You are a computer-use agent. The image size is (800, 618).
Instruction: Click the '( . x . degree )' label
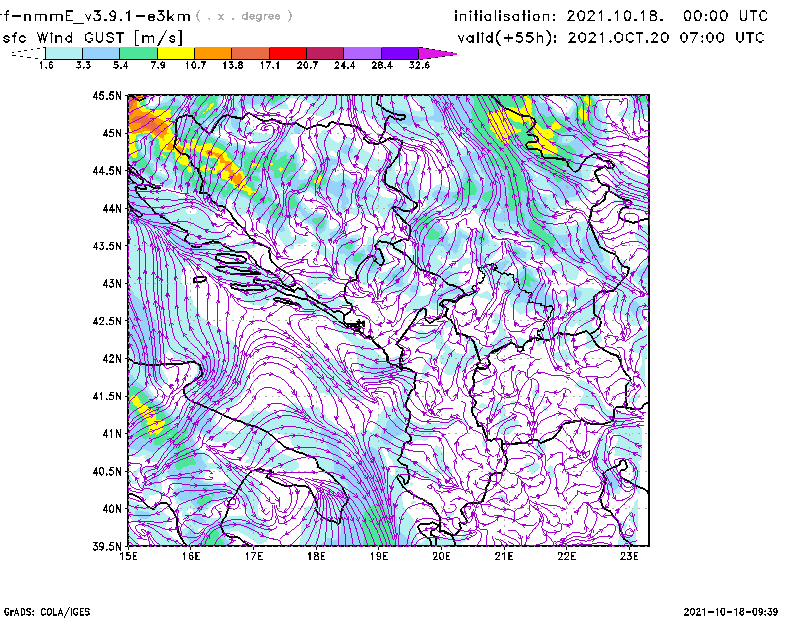[244, 16]
